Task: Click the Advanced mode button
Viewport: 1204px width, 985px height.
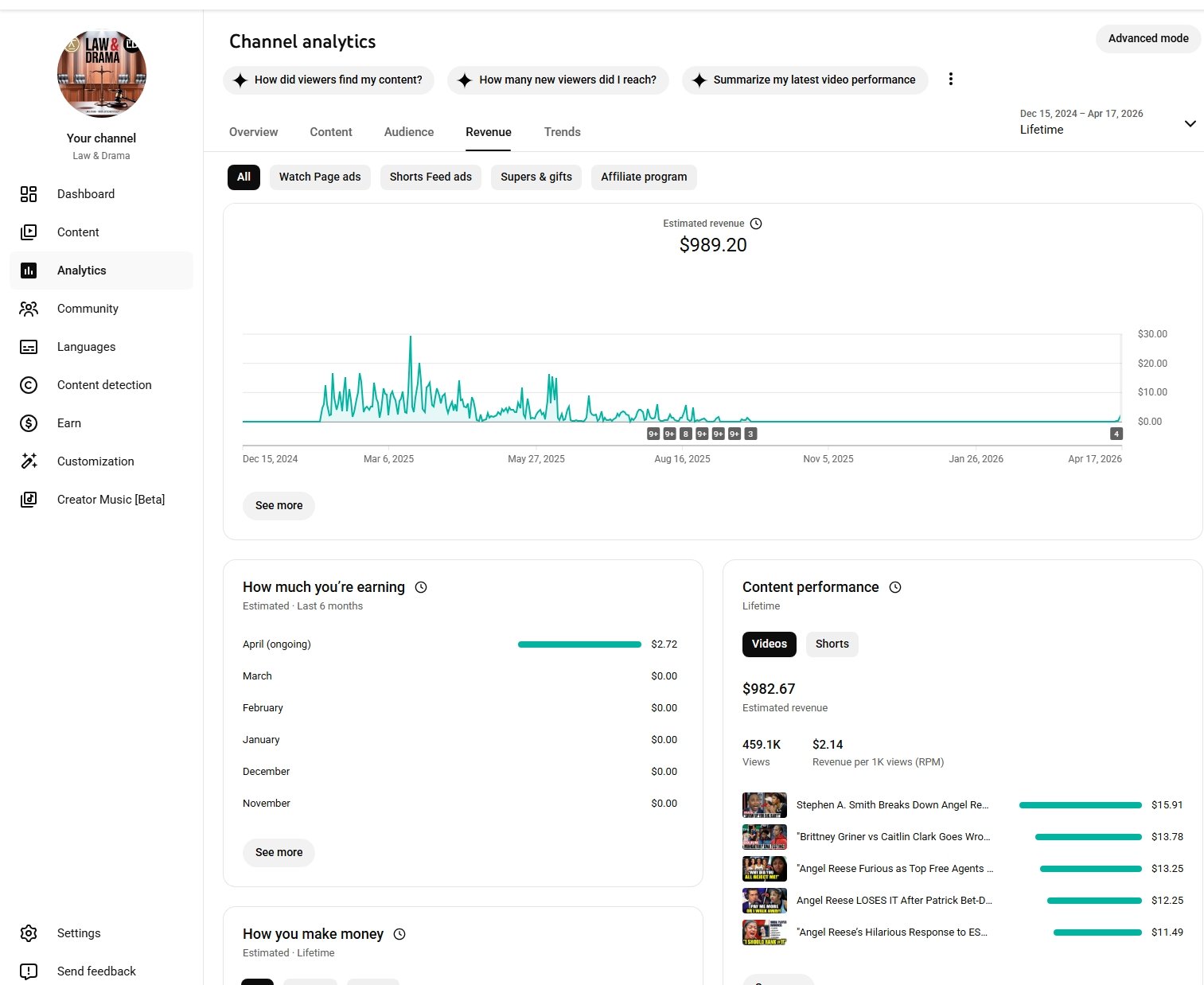Action: [1148, 39]
